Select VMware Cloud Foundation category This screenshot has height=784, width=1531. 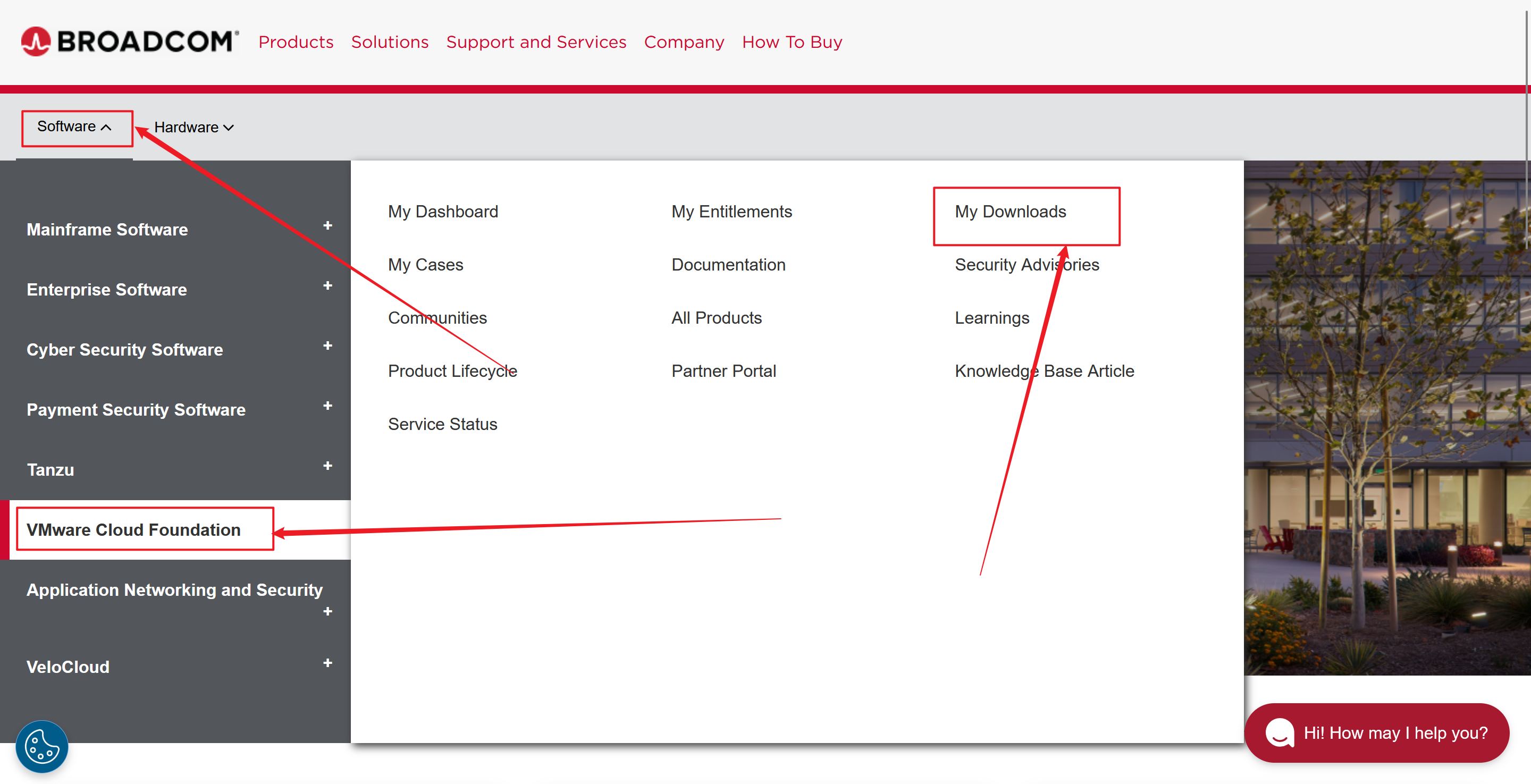pos(134,529)
